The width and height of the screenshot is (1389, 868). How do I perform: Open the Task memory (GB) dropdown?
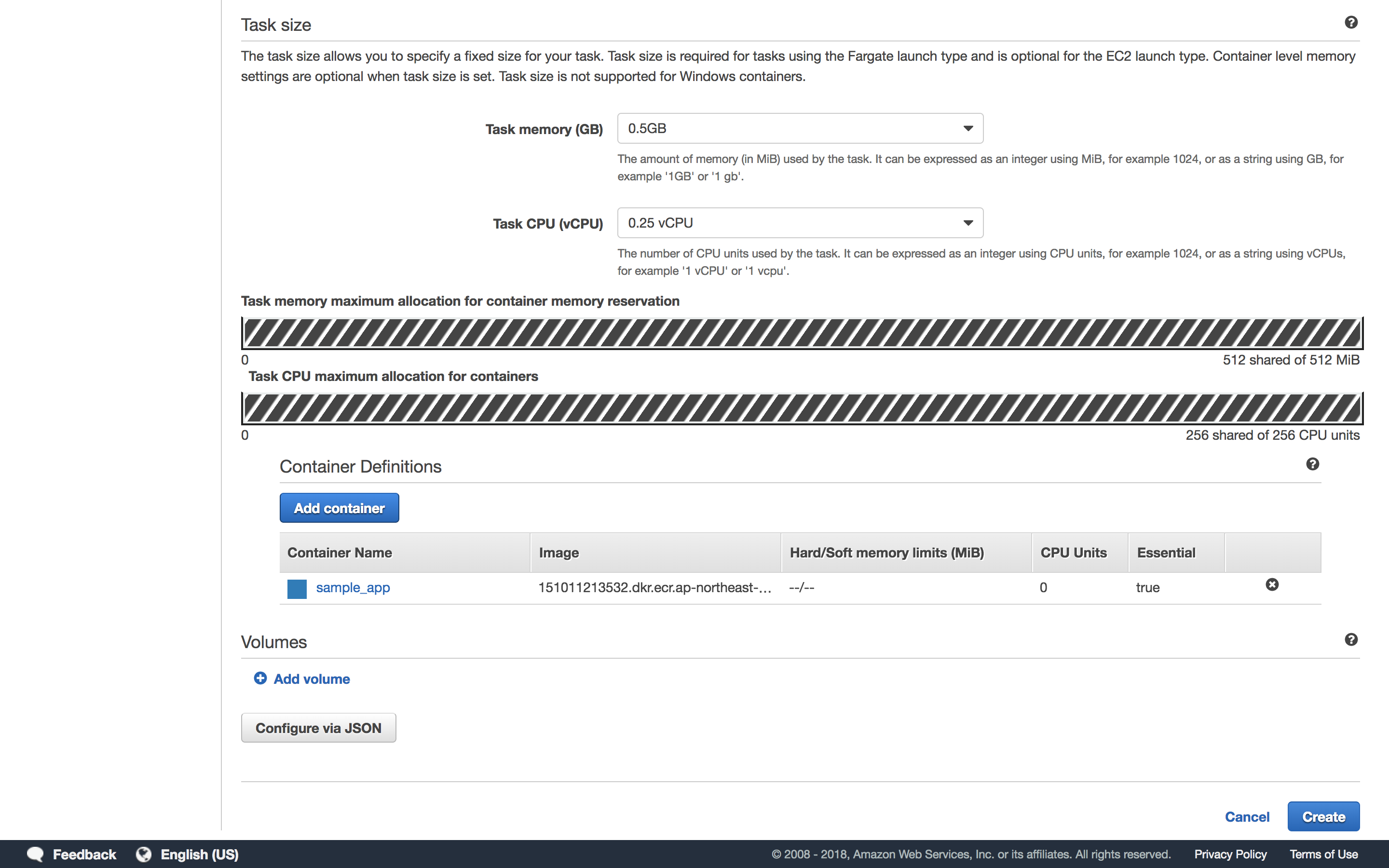point(800,128)
